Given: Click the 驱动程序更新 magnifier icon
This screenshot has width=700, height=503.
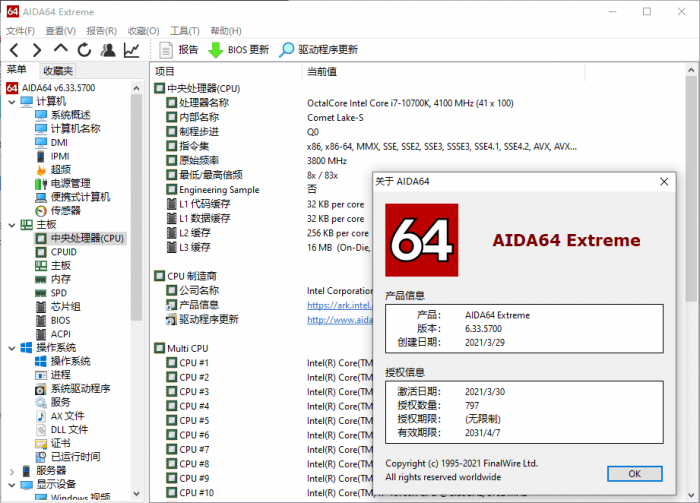Looking at the screenshot, I should (x=287, y=50).
